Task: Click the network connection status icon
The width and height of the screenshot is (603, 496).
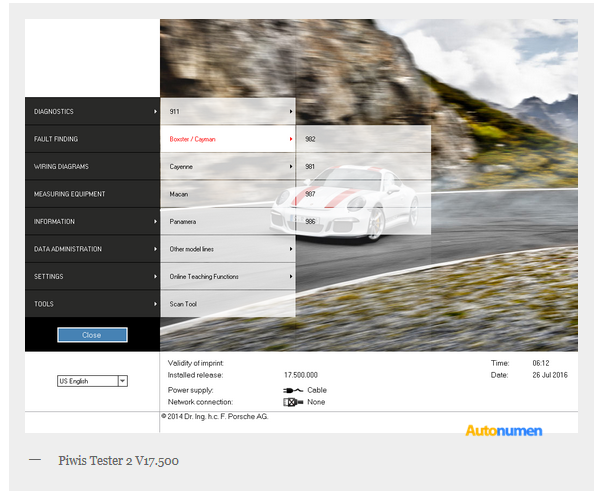Action: pos(293,402)
